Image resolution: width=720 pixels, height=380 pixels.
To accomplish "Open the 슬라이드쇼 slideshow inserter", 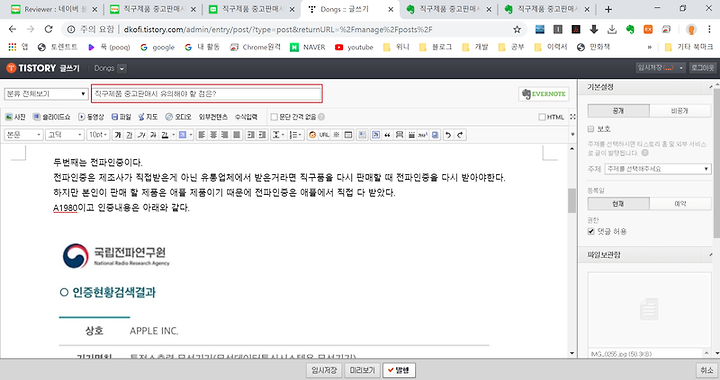I will pyautogui.click(x=51, y=117).
